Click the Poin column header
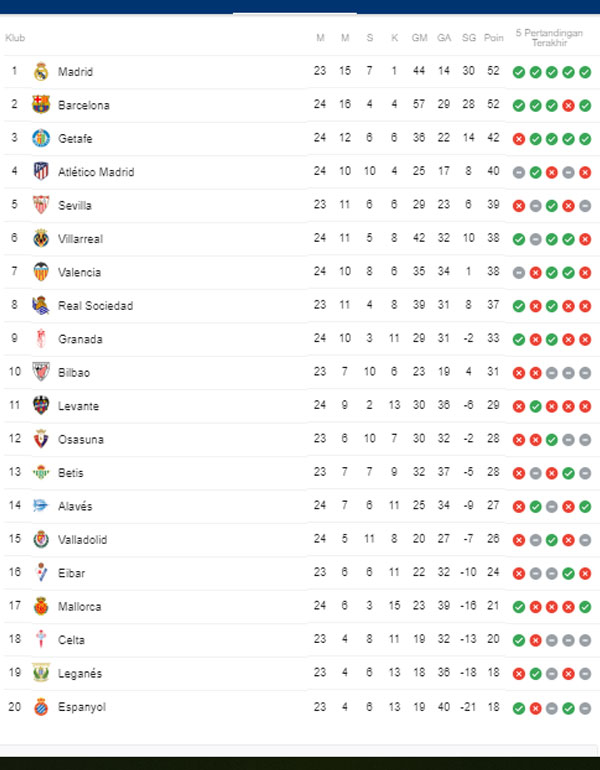 (x=494, y=38)
